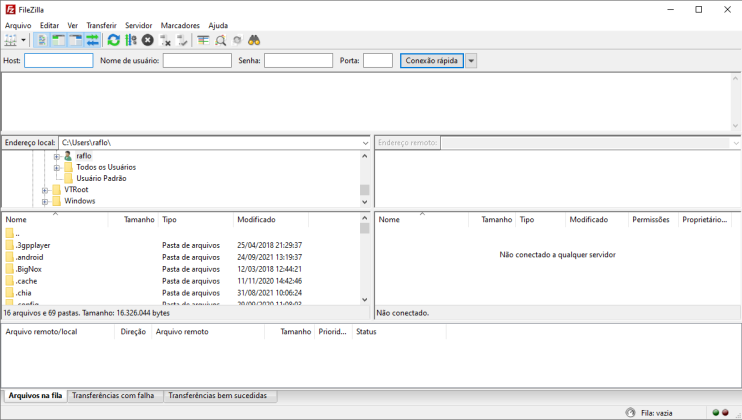Select the .android folder row
Image resolution: width=742 pixels, height=420 pixels.
tap(182, 257)
